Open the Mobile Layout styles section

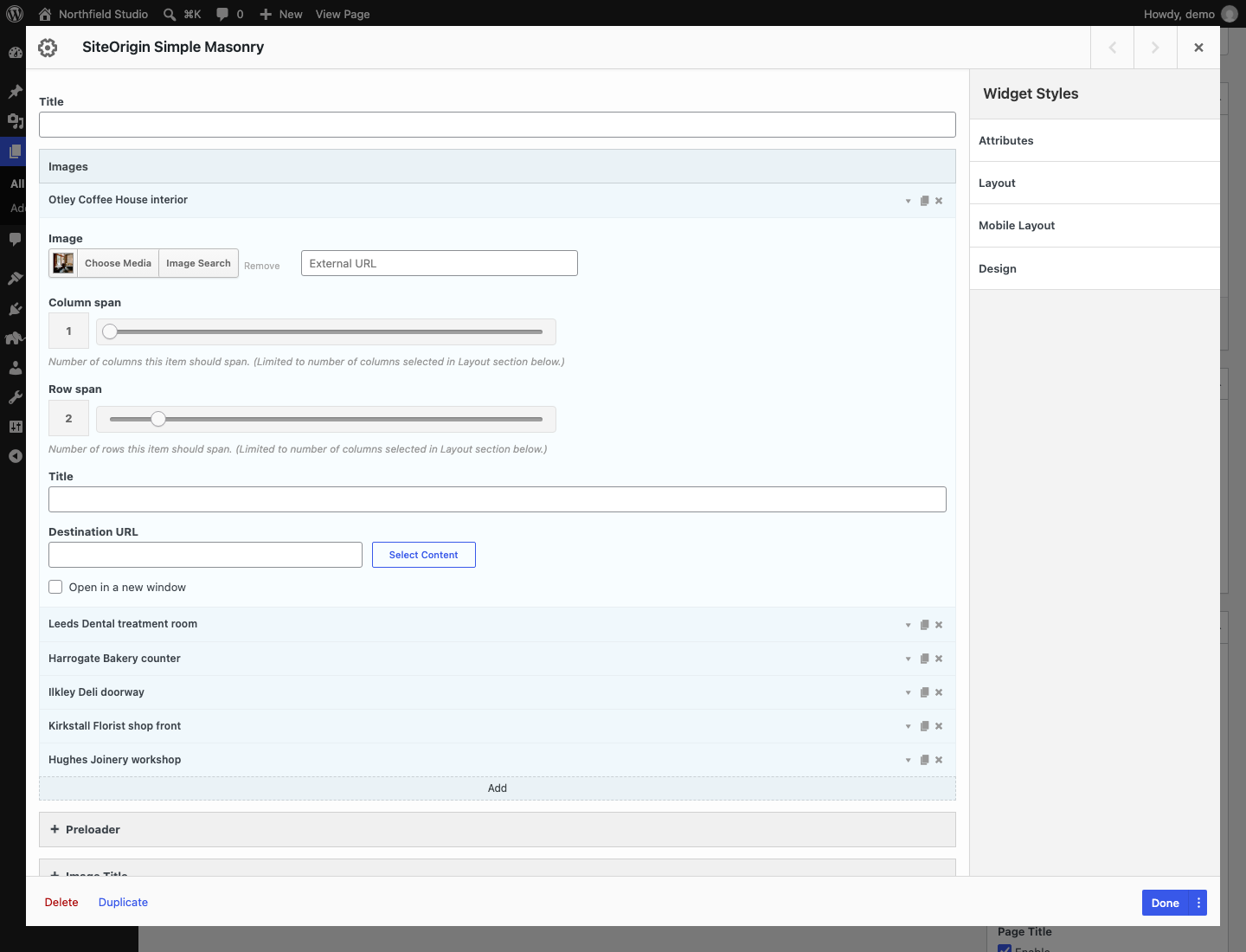tap(1095, 225)
